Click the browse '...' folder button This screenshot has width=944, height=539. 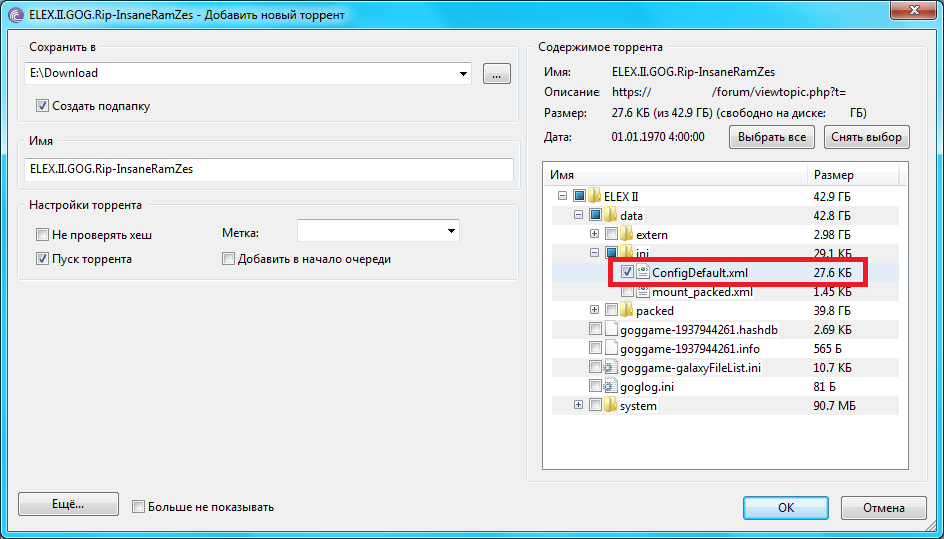pos(497,73)
